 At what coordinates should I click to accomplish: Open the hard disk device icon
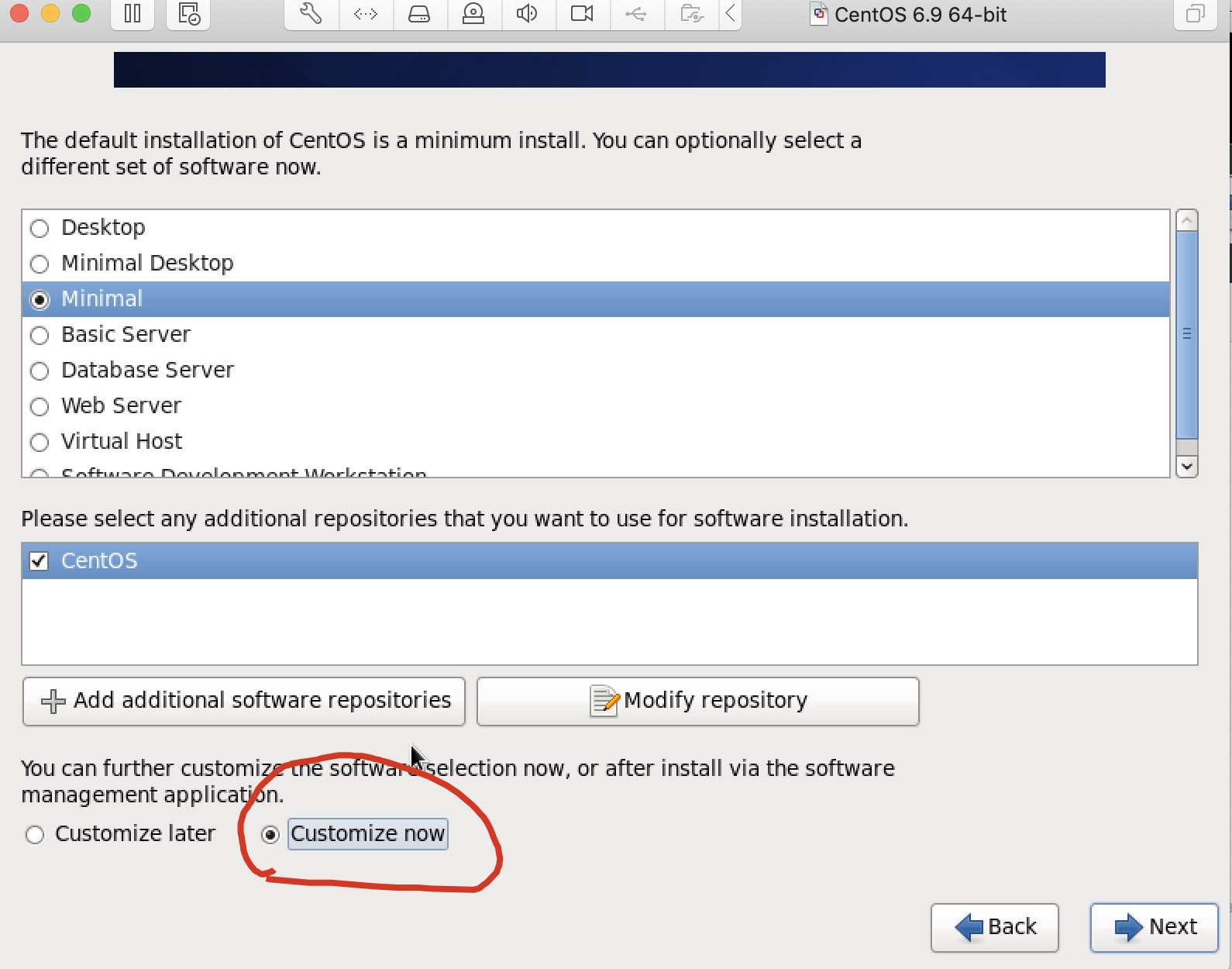(419, 14)
